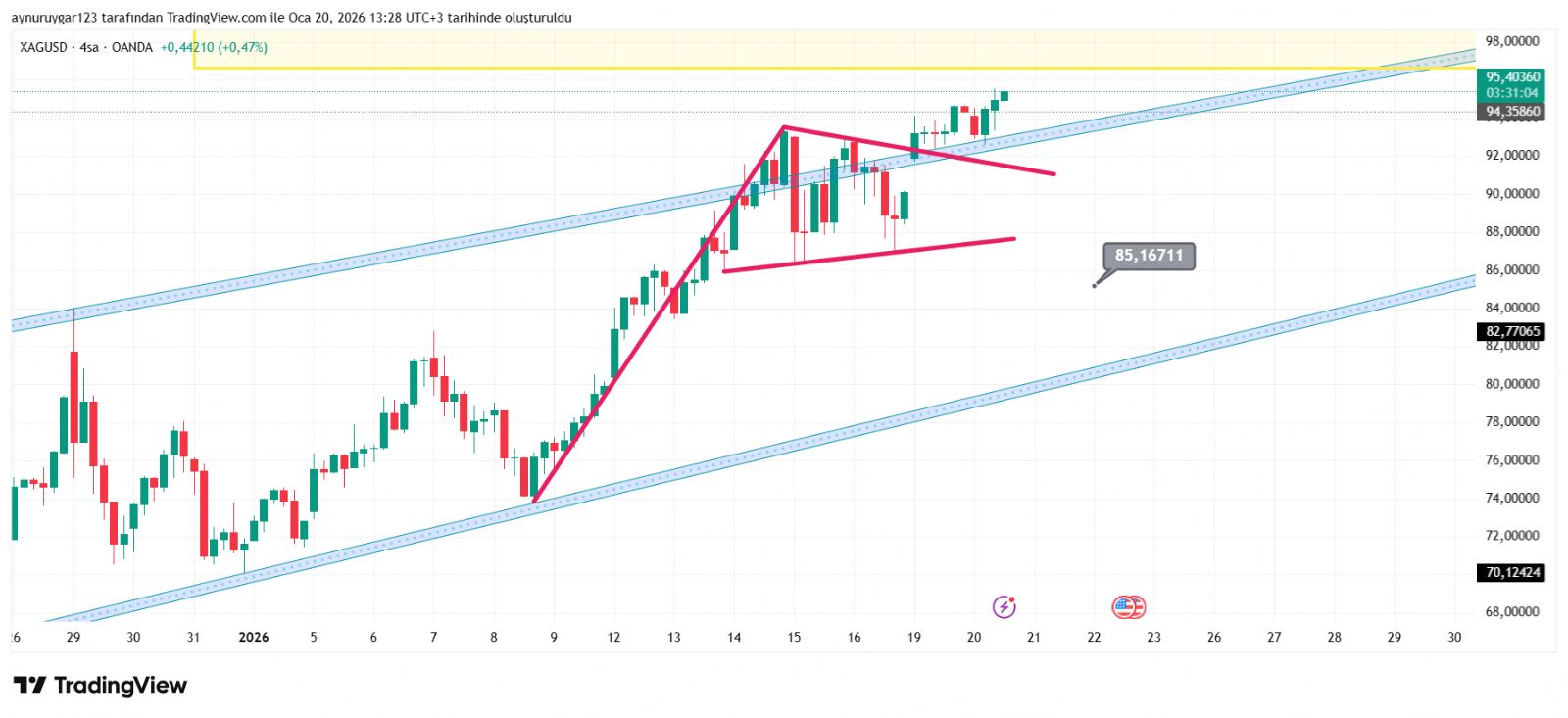Viewport: 1568px width, 718px height.
Task: Click the 70,12424 black price label
Action: 1512,572
